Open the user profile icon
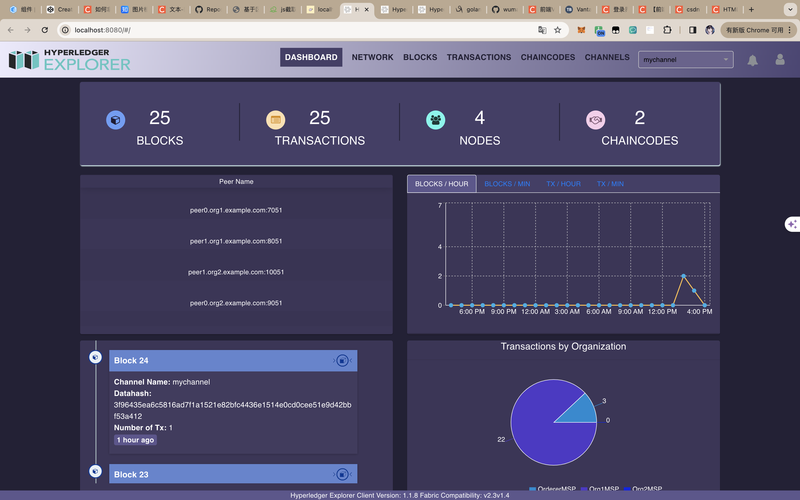This screenshot has height=500, width=800. coord(780,60)
